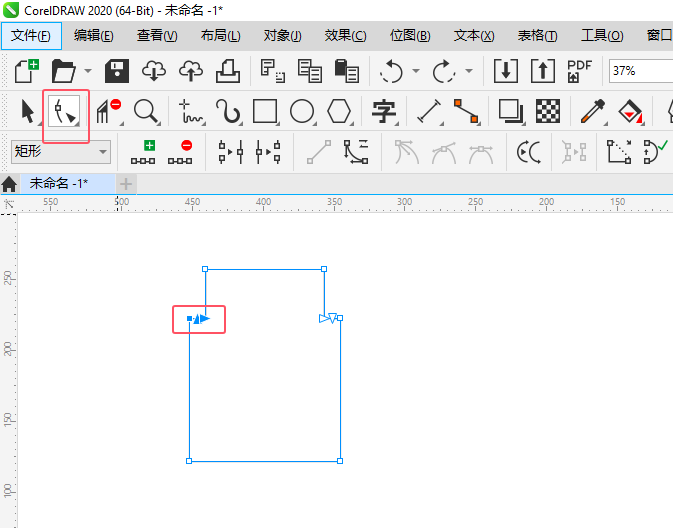Select the Zoom magnifier tool
This screenshot has height=528, width=673.
(146, 111)
